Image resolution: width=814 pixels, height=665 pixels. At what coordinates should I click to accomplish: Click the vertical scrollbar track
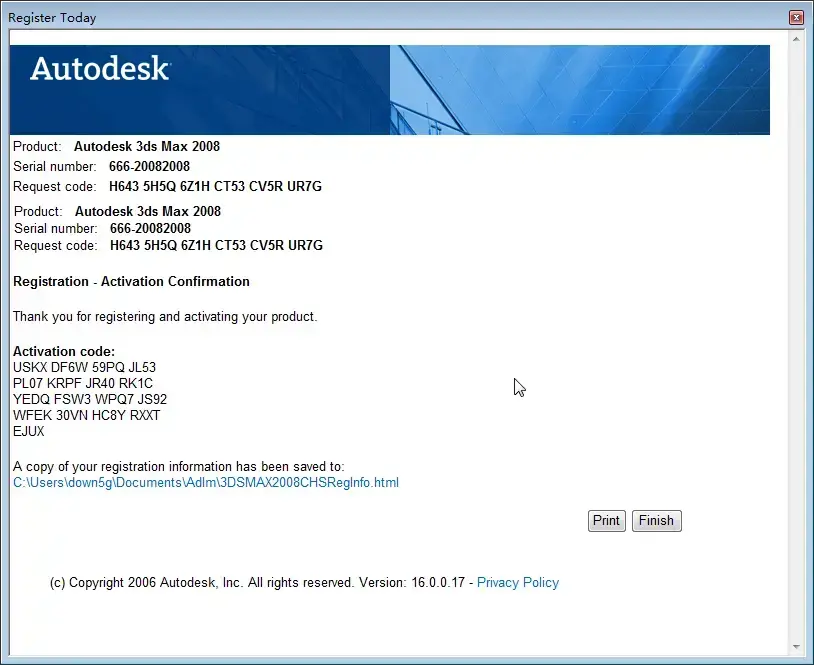[x=796, y=343]
